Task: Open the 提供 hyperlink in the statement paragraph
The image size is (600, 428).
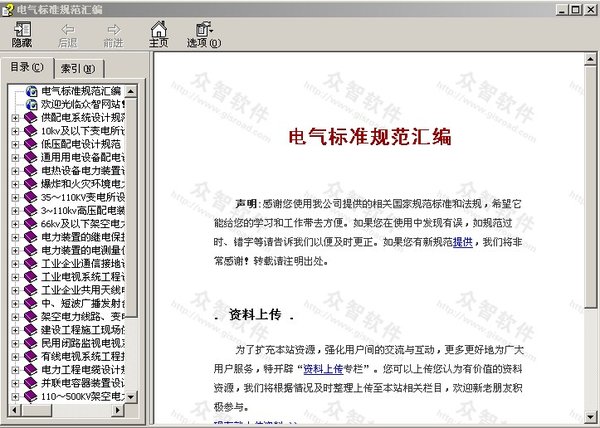Action: click(x=463, y=242)
